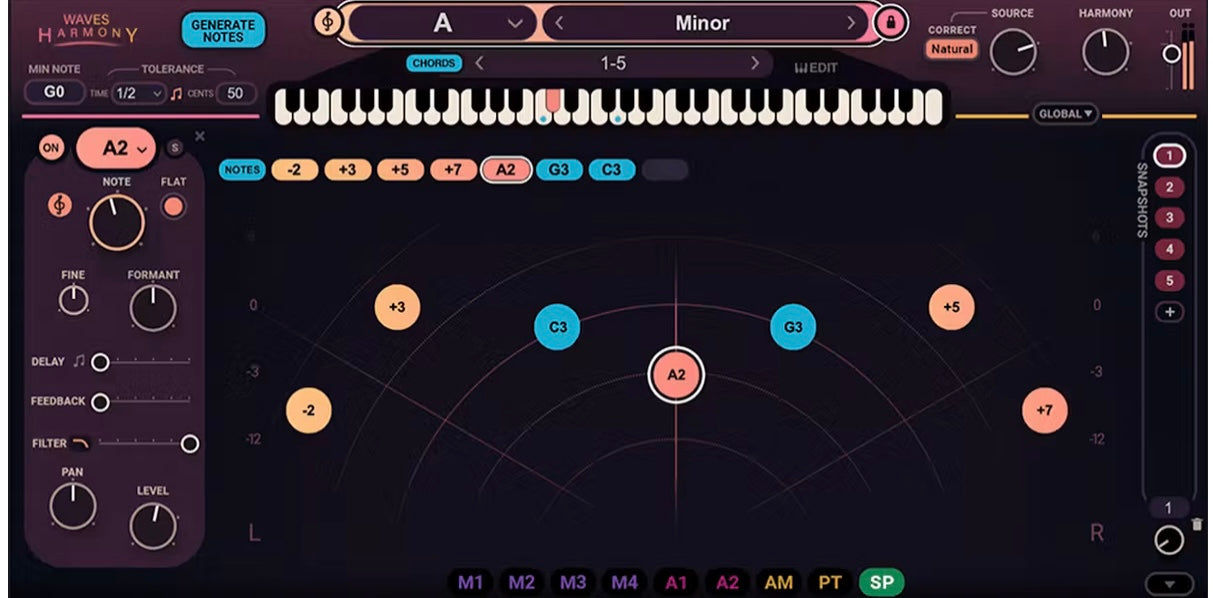Viewport: 1213px width, 598px height.
Task: Close the voice panel with the X
Action: pyautogui.click(x=199, y=136)
